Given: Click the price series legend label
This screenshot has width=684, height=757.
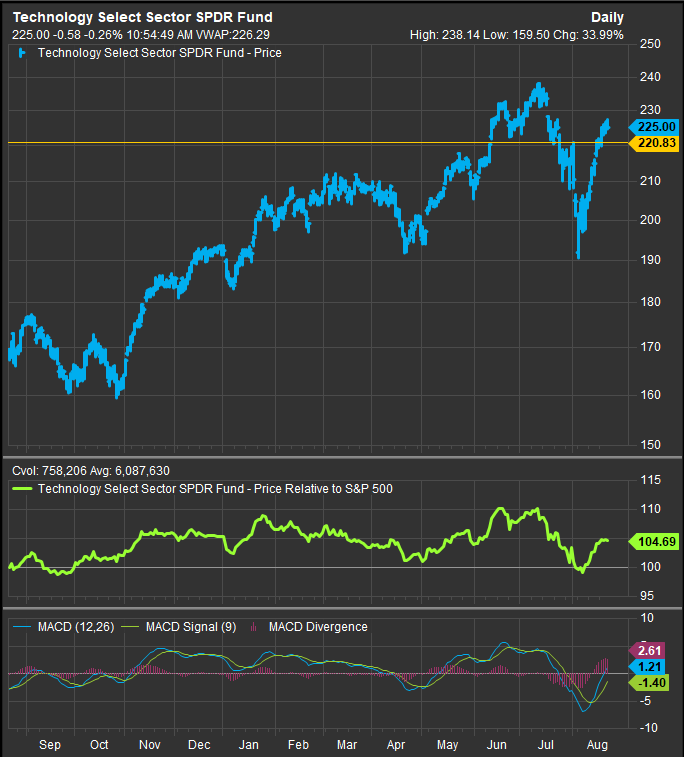Looking at the screenshot, I should 160,53.
